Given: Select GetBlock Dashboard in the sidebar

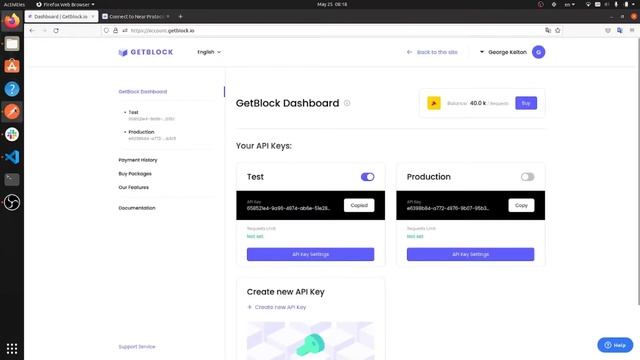Looking at the screenshot, I should (143, 91).
